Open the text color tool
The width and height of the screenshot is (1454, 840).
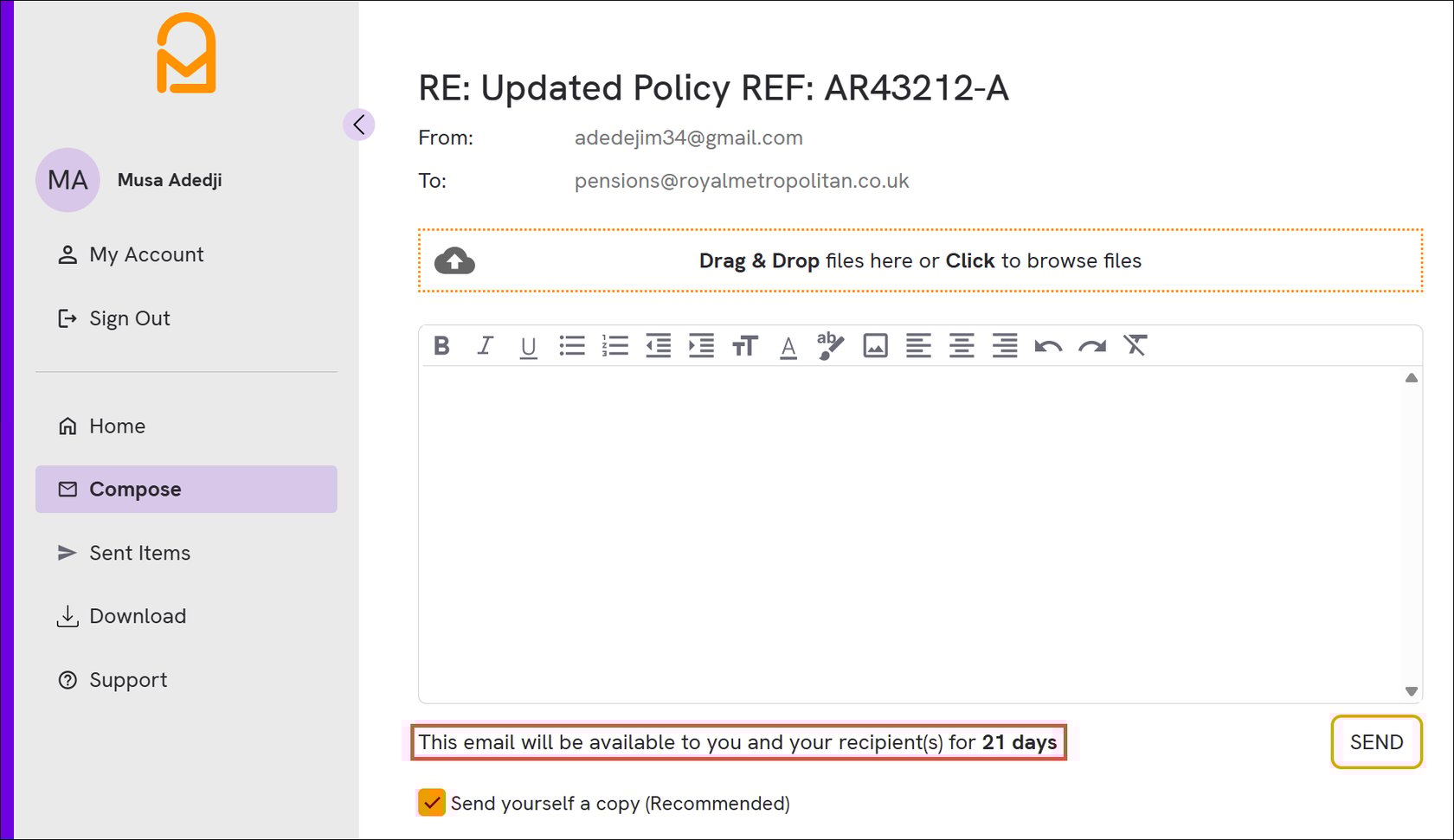click(788, 347)
